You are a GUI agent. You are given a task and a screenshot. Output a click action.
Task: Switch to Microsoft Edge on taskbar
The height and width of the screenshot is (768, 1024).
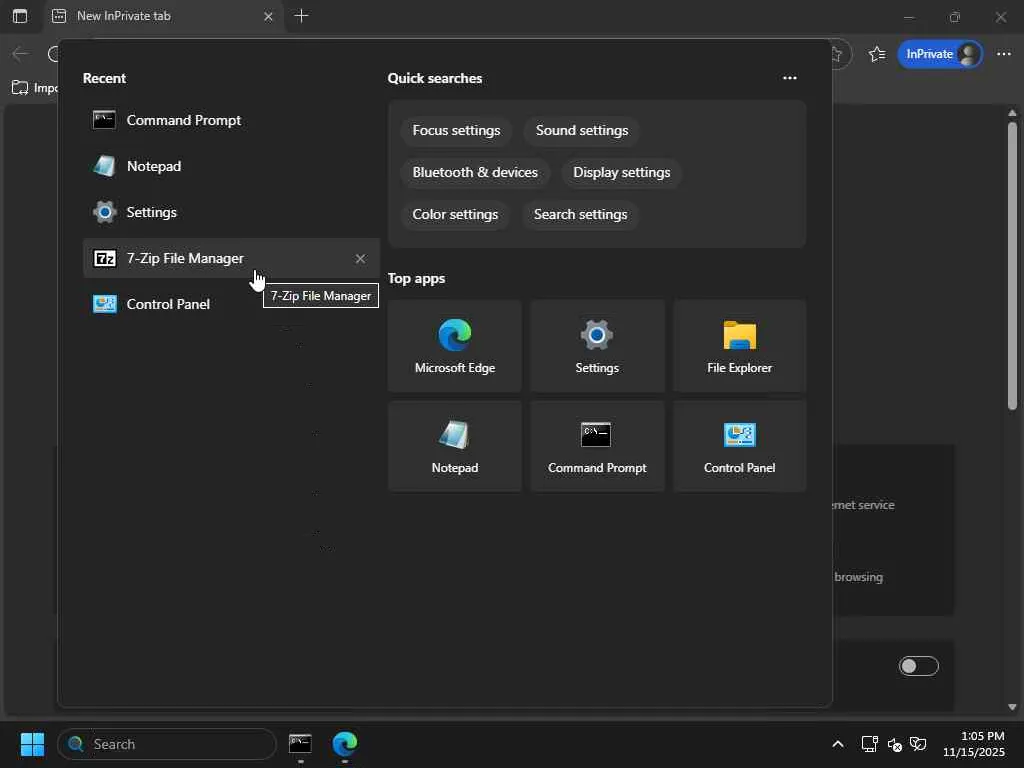[345, 744]
